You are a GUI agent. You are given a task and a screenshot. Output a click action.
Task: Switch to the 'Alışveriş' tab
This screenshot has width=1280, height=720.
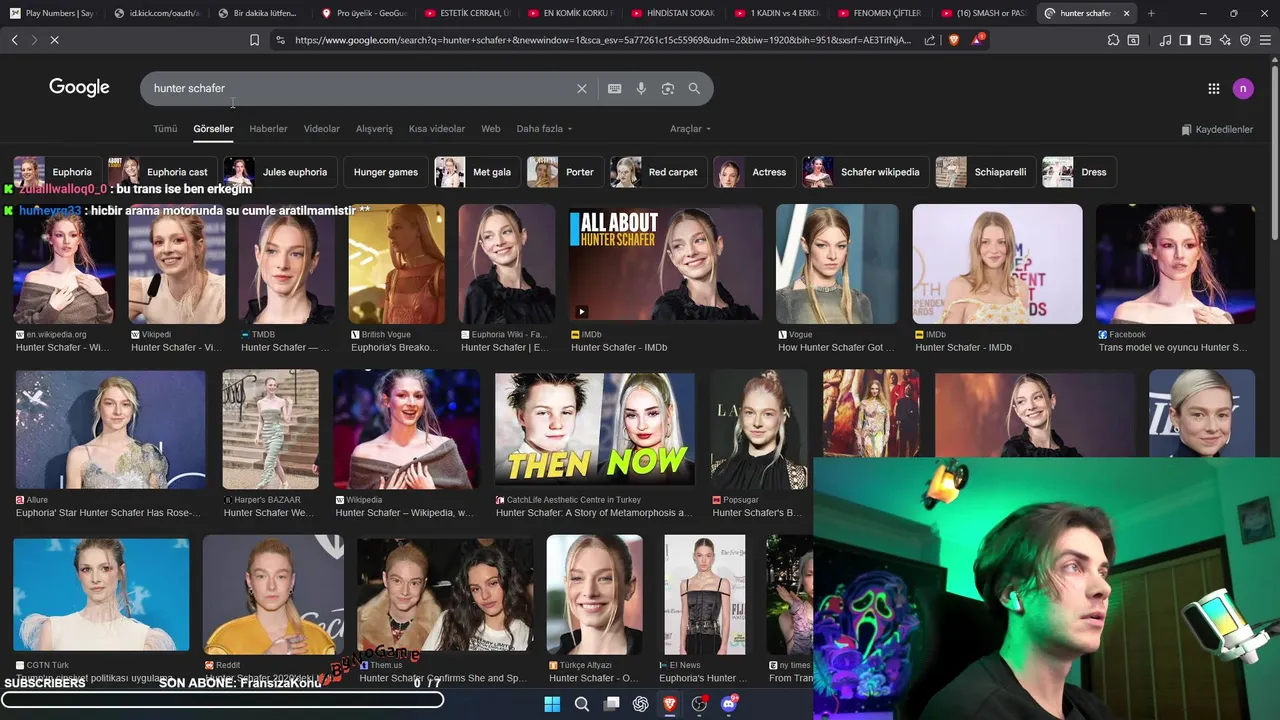click(375, 129)
